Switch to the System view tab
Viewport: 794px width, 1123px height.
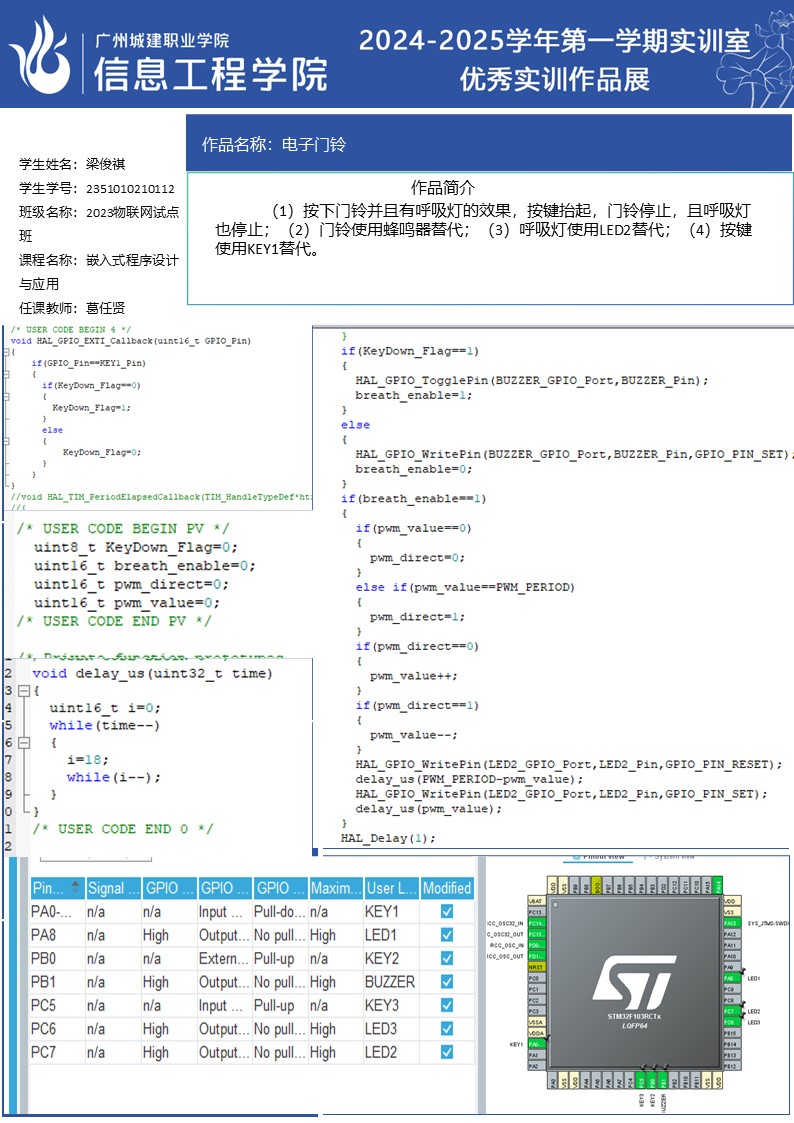pyautogui.click(x=670, y=856)
